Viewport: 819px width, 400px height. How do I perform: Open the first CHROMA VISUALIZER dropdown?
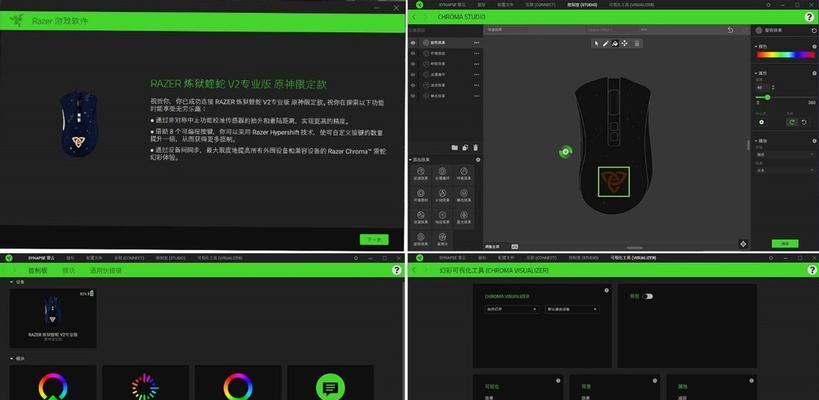(x=512, y=309)
